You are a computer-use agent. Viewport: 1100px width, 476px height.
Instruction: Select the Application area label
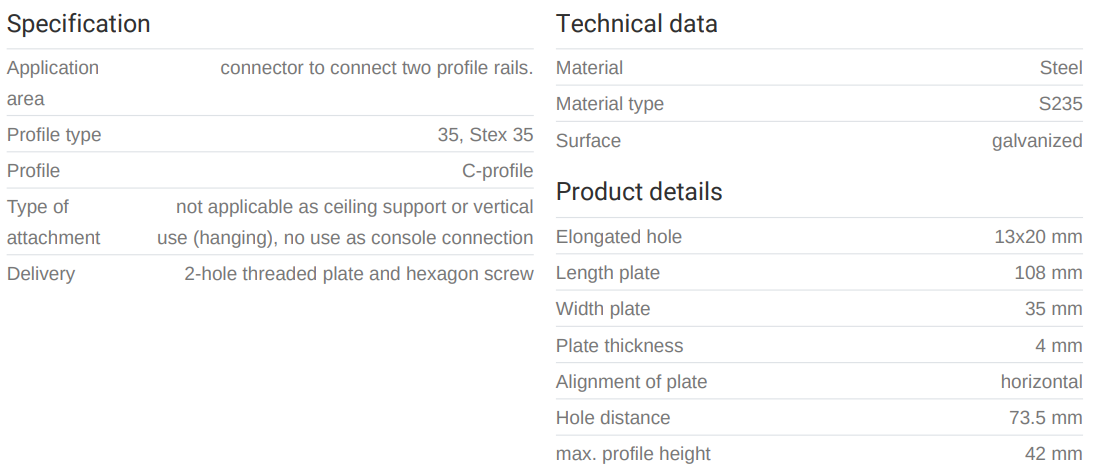(53, 83)
